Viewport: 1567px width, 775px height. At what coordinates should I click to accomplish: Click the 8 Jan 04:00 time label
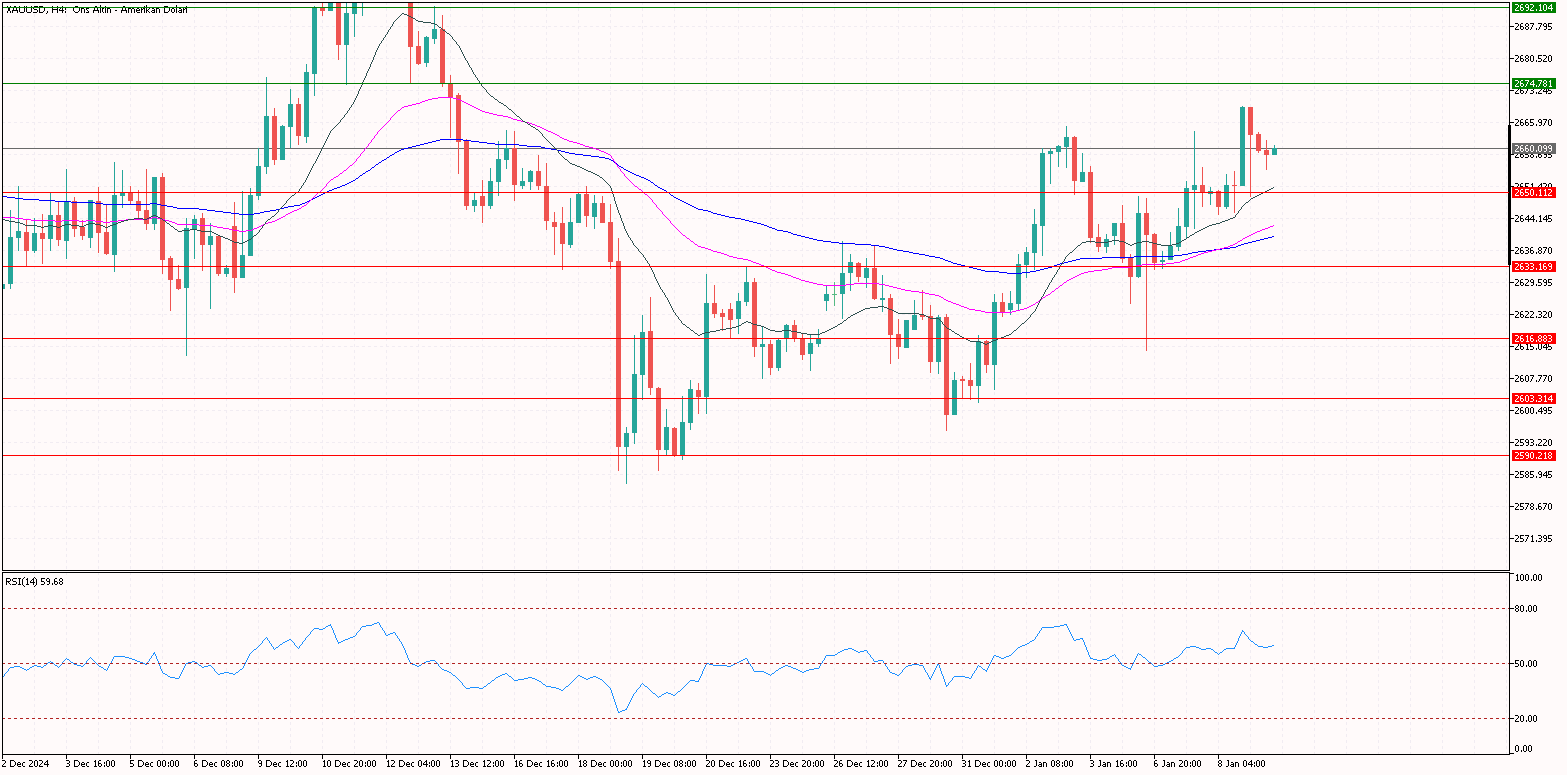pyautogui.click(x=1241, y=764)
